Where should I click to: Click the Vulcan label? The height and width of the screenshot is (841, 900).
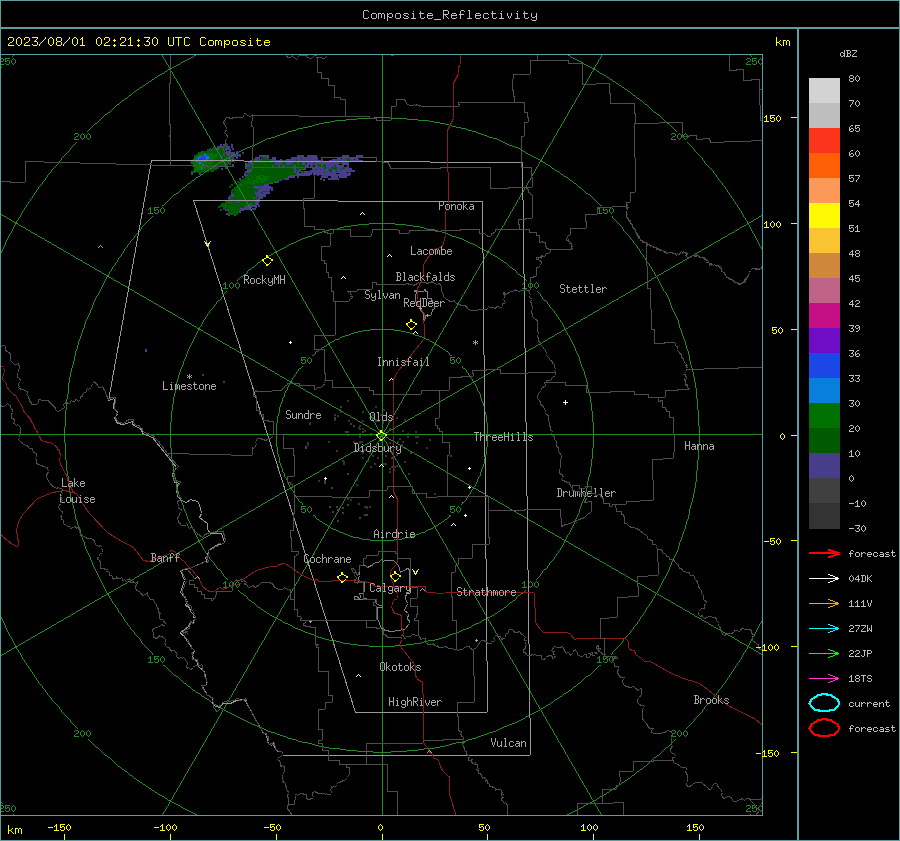pyautogui.click(x=509, y=743)
